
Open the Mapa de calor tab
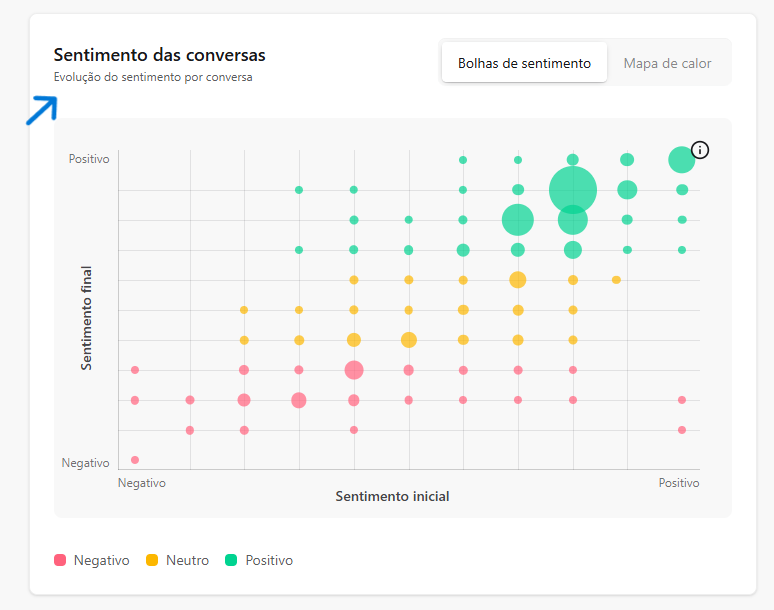(x=667, y=63)
